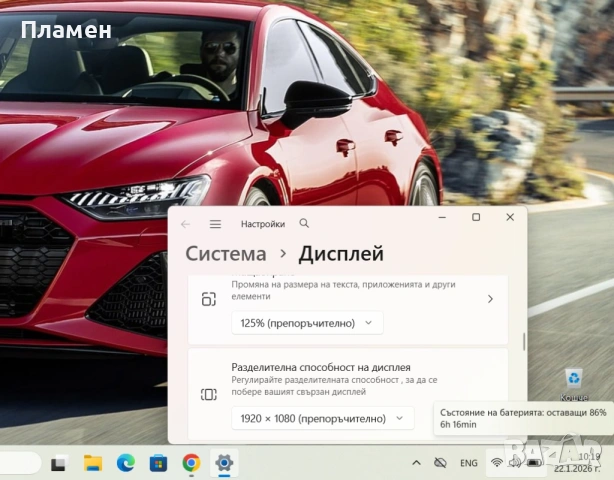Click the taskbar search box
Screen dimensions: 614x480
(20, 463)
